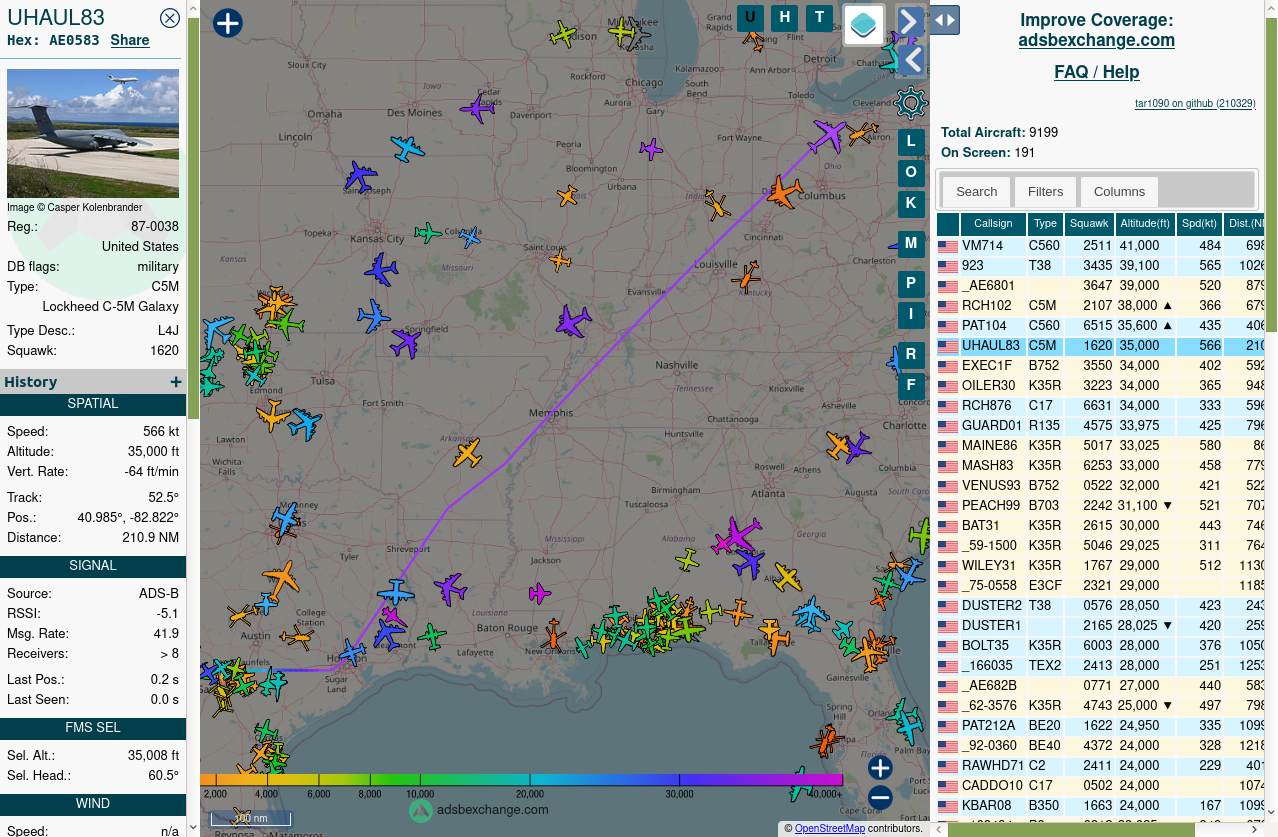Open the FAQ / Help link
This screenshot has width=1278, height=837.
(x=1097, y=72)
